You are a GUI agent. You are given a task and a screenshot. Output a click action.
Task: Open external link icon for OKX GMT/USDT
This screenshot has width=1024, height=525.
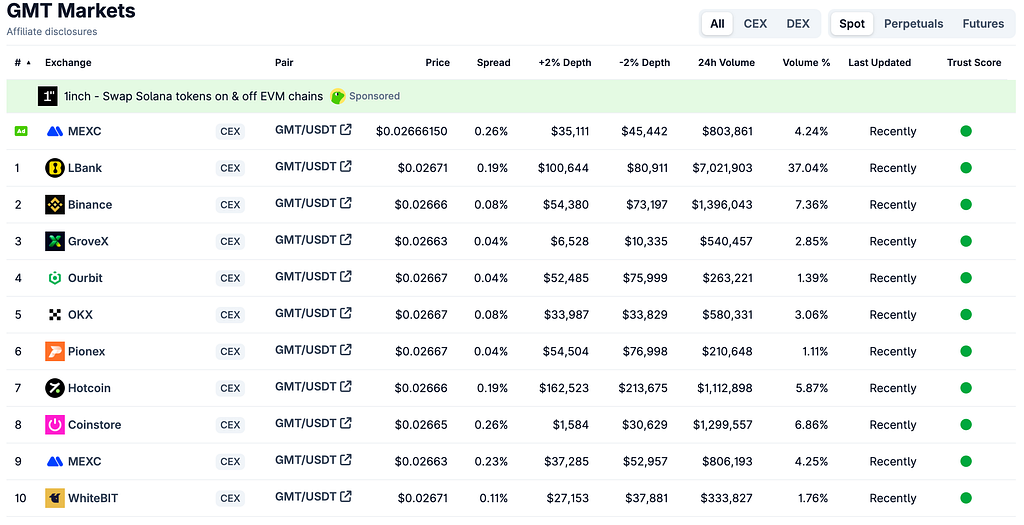point(346,313)
